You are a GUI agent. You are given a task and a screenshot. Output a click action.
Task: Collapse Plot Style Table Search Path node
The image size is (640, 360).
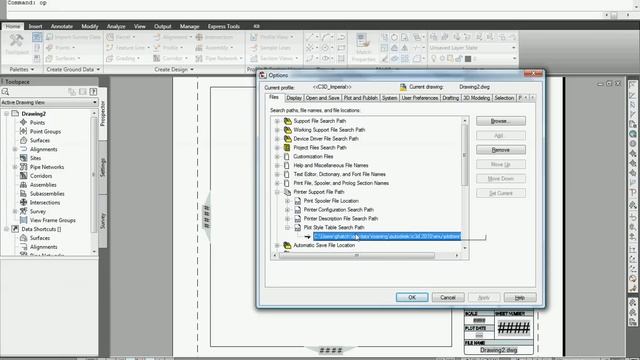(287, 228)
